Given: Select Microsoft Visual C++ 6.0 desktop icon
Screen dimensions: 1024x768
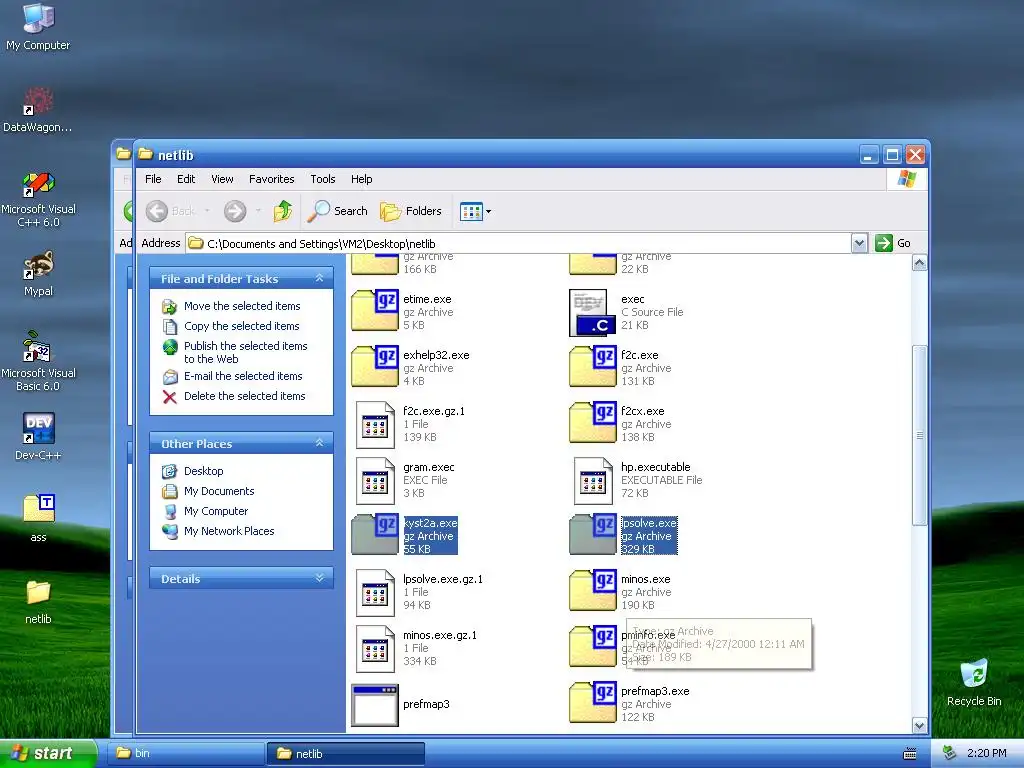Looking at the screenshot, I should coord(38,199).
